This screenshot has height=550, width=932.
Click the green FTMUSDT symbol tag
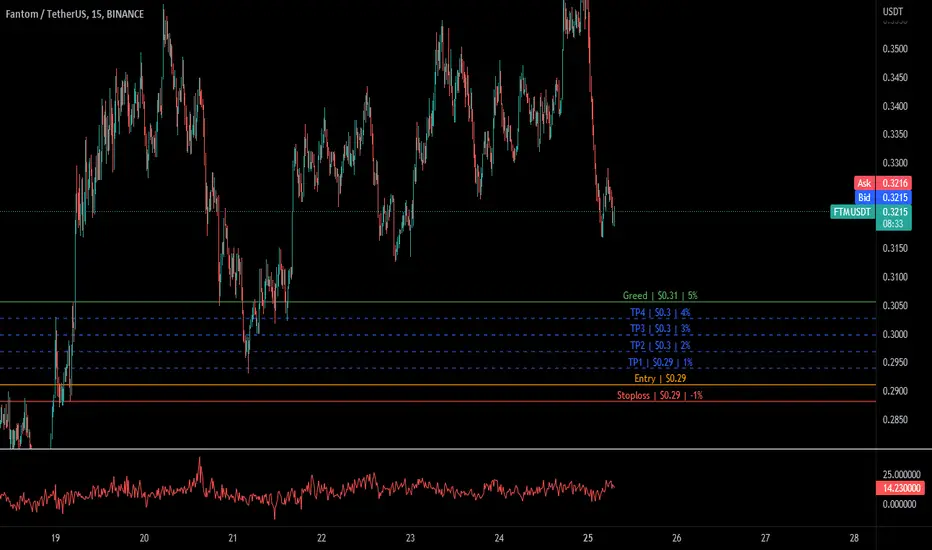(852, 212)
